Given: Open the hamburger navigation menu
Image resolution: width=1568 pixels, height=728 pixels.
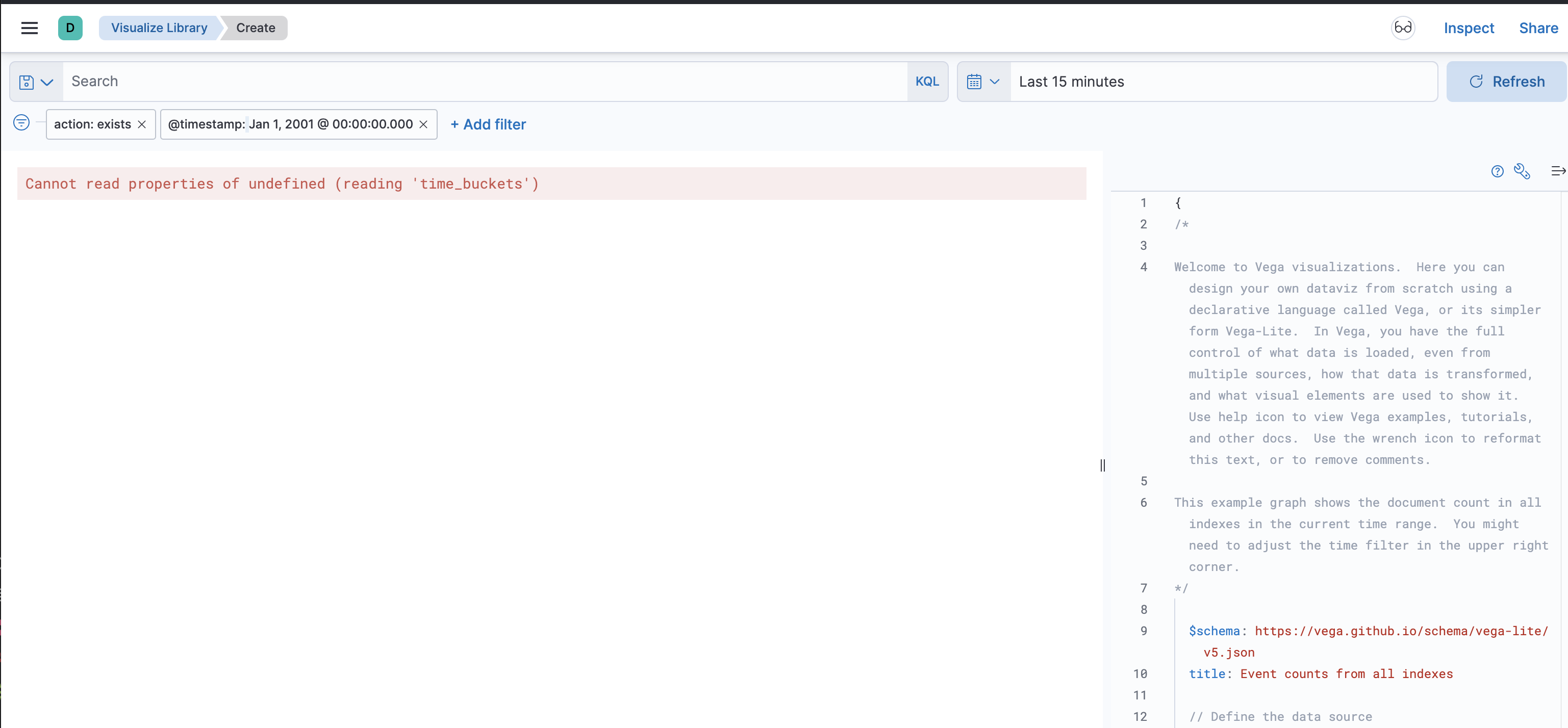Looking at the screenshot, I should point(29,28).
